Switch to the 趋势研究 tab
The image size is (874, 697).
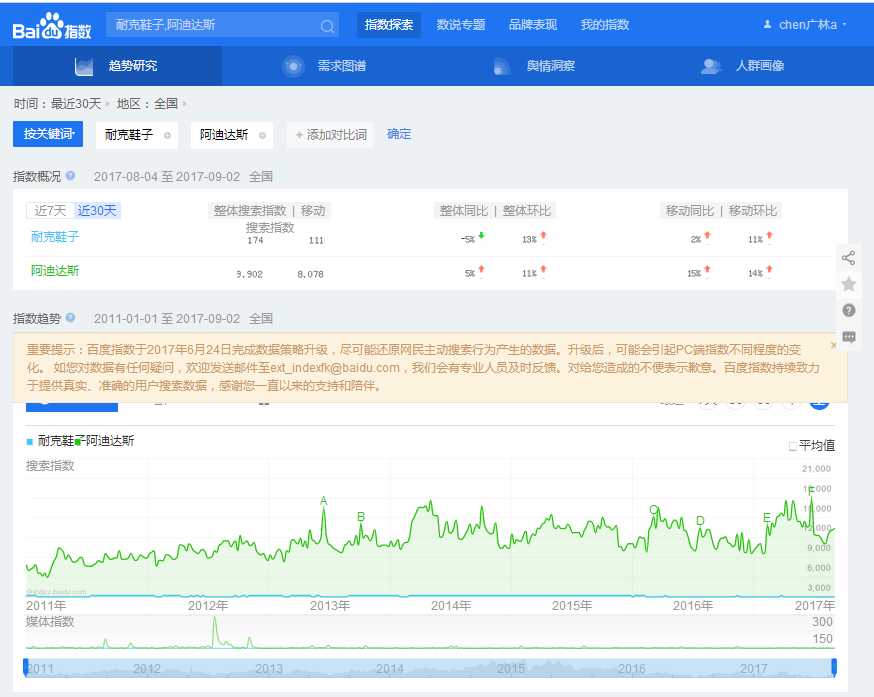point(117,66)
